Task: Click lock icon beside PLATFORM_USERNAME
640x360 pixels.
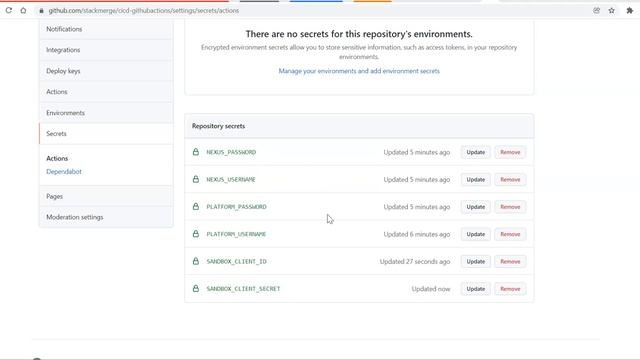Action: click(196, 234)
